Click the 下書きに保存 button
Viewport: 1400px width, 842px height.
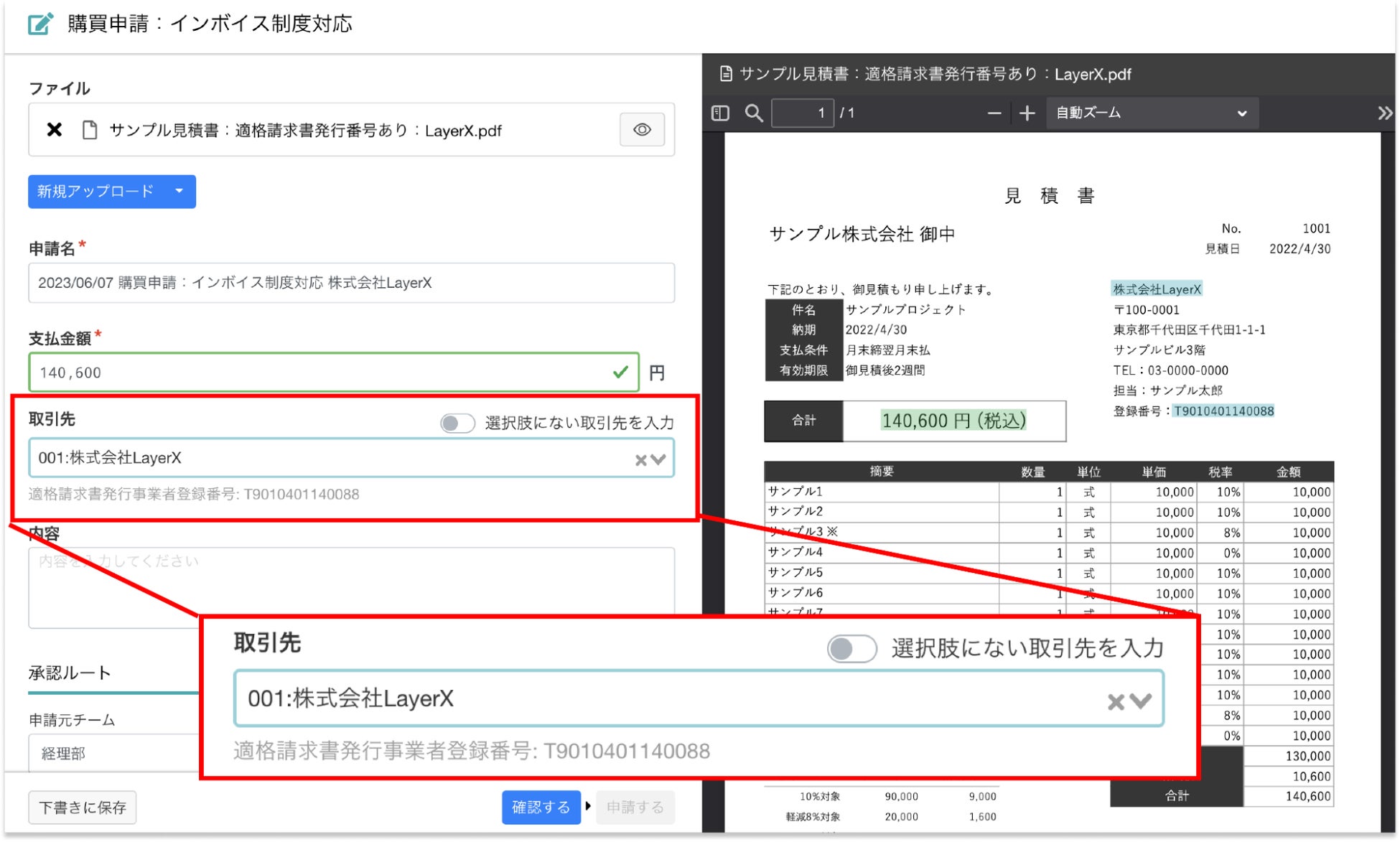[83, 808]
